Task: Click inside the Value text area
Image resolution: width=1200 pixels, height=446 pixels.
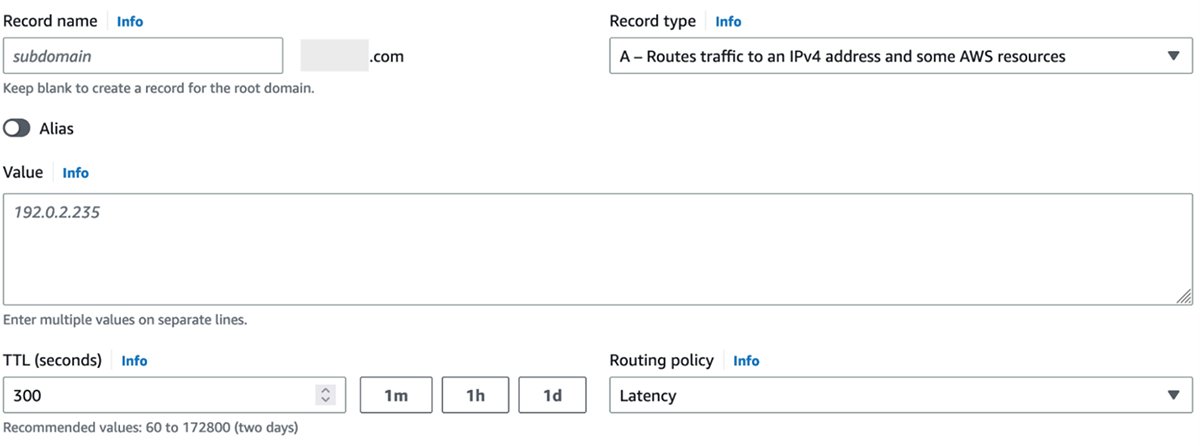Action: coord(597,249)
